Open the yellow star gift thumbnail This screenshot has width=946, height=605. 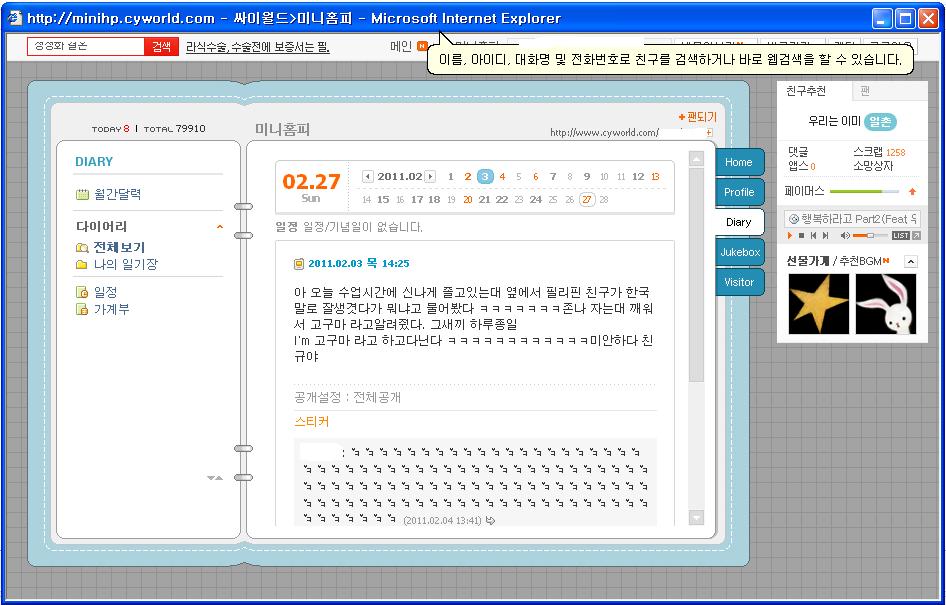coord(819,304)
